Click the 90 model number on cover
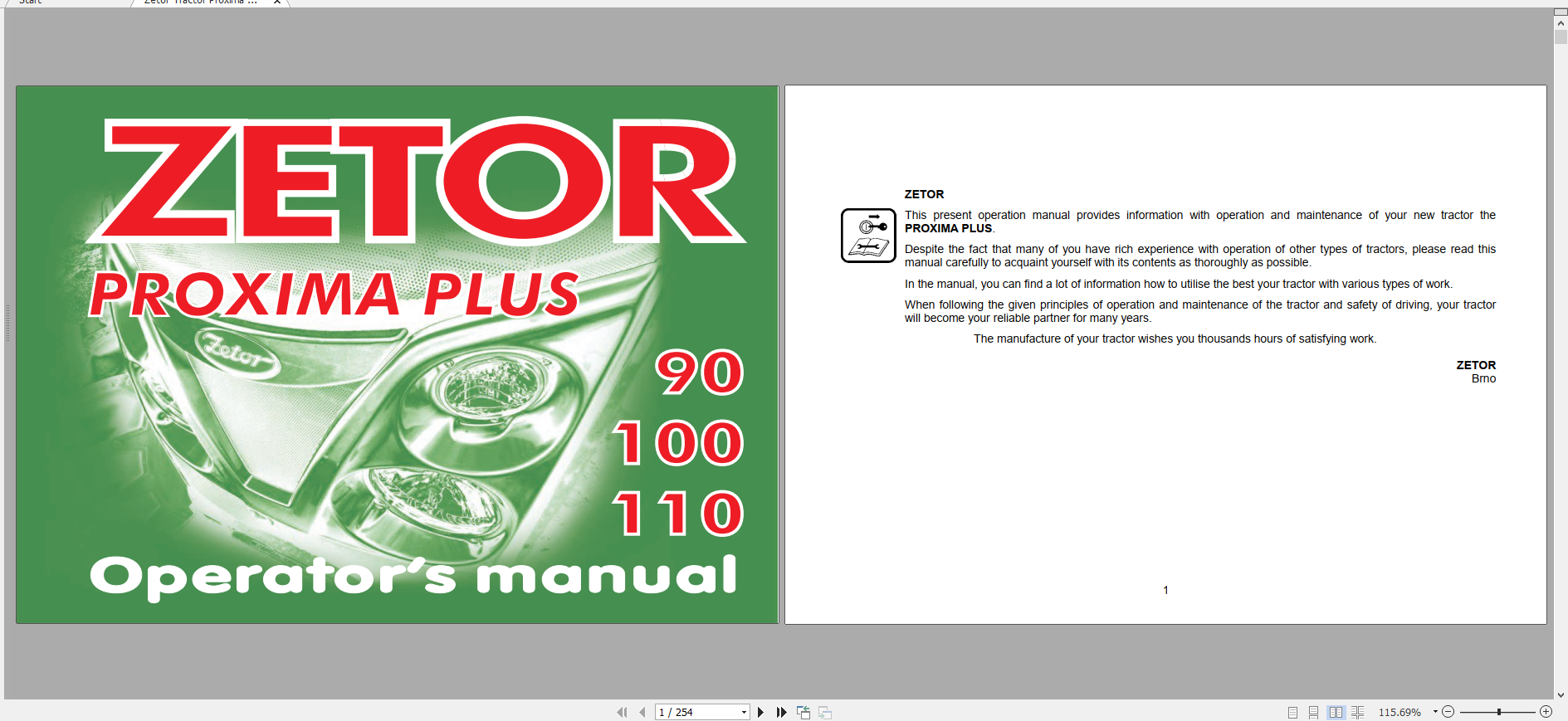Image resolution: width=1568 pixels, height=721 pixels. coord(700,373)
